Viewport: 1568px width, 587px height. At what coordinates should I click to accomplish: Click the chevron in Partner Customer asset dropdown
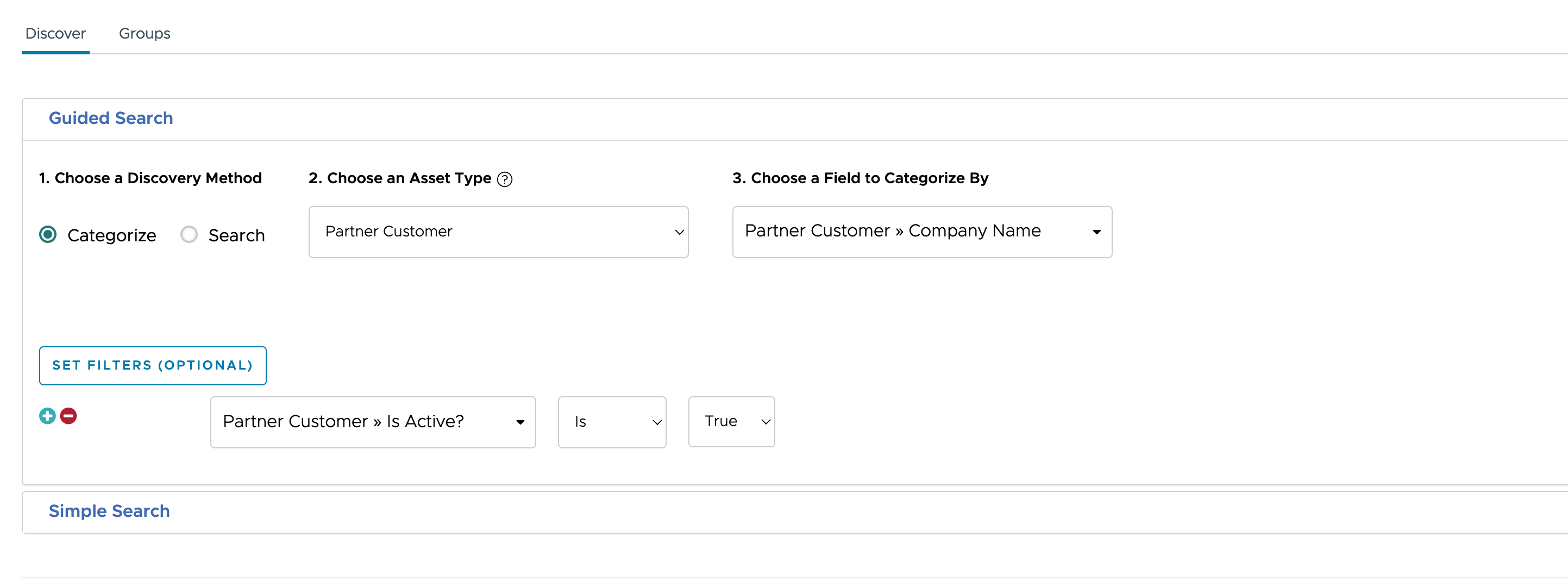coord(679,232)
